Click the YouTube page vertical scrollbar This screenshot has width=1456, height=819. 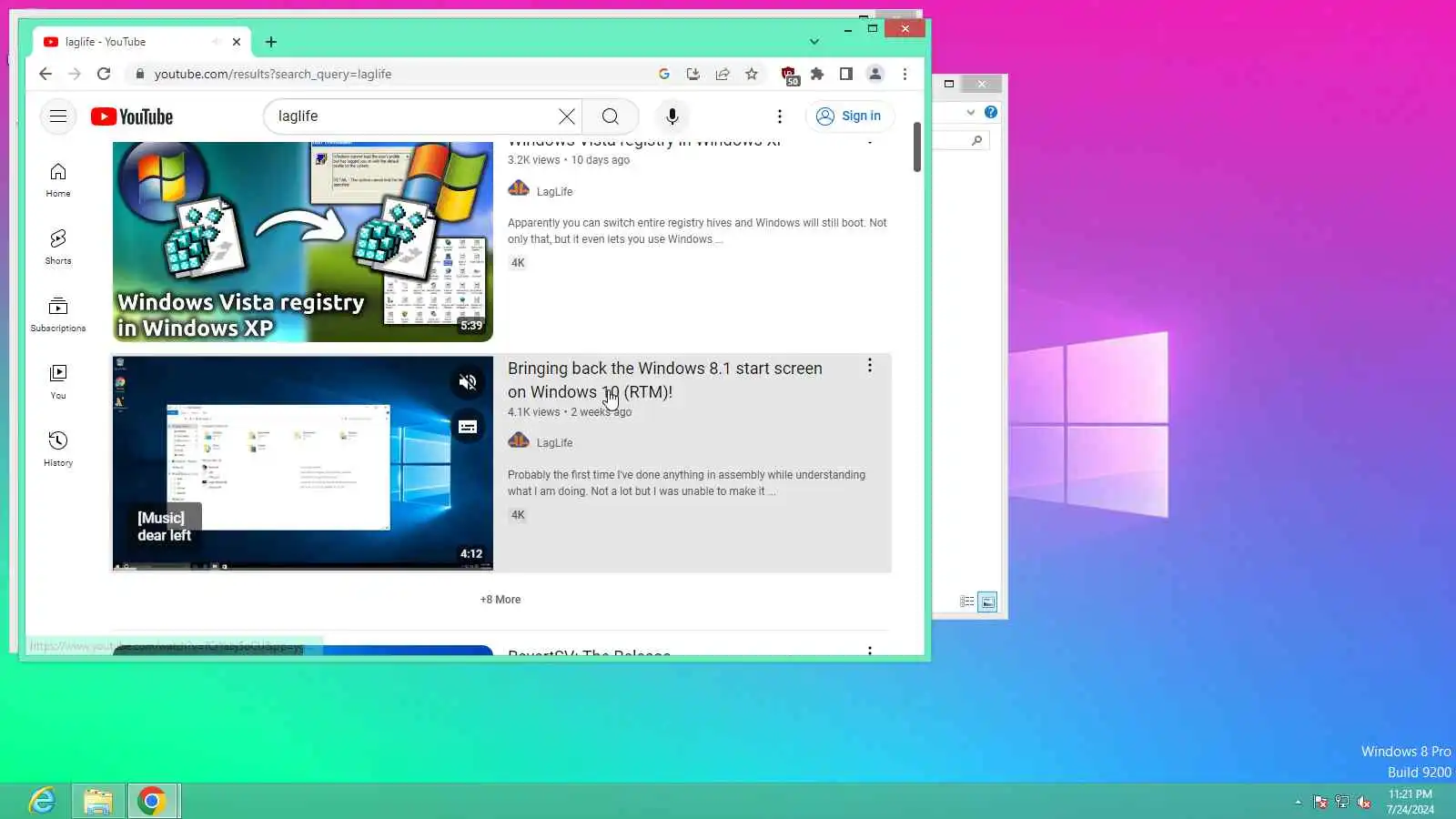917,146
